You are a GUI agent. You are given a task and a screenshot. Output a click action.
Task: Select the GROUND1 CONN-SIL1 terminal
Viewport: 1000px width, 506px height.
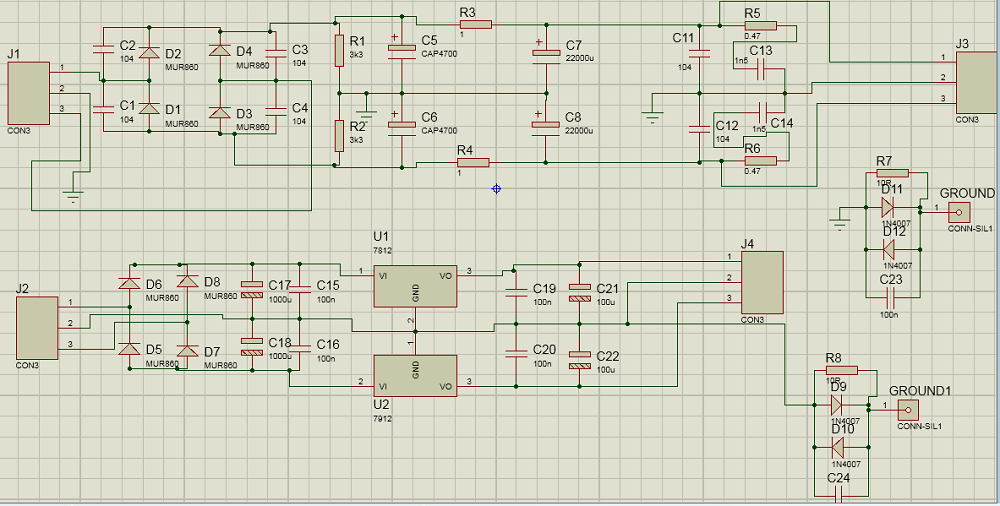pyautogui.click(x=907, y=408)
